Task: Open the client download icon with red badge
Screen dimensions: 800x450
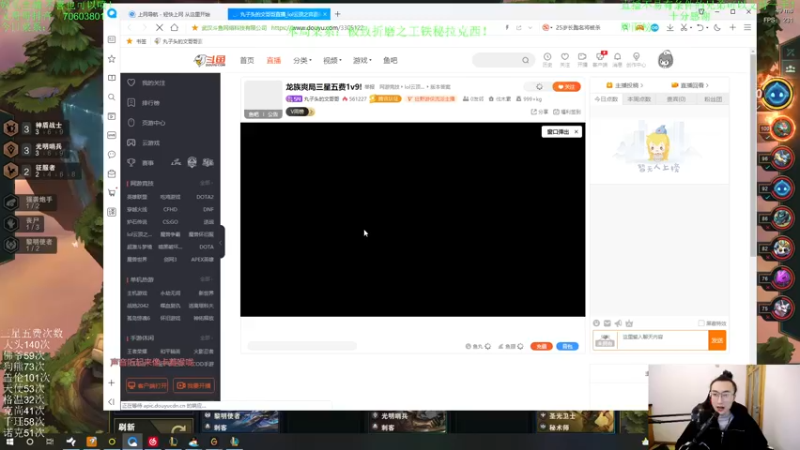Action: (600, 59)
